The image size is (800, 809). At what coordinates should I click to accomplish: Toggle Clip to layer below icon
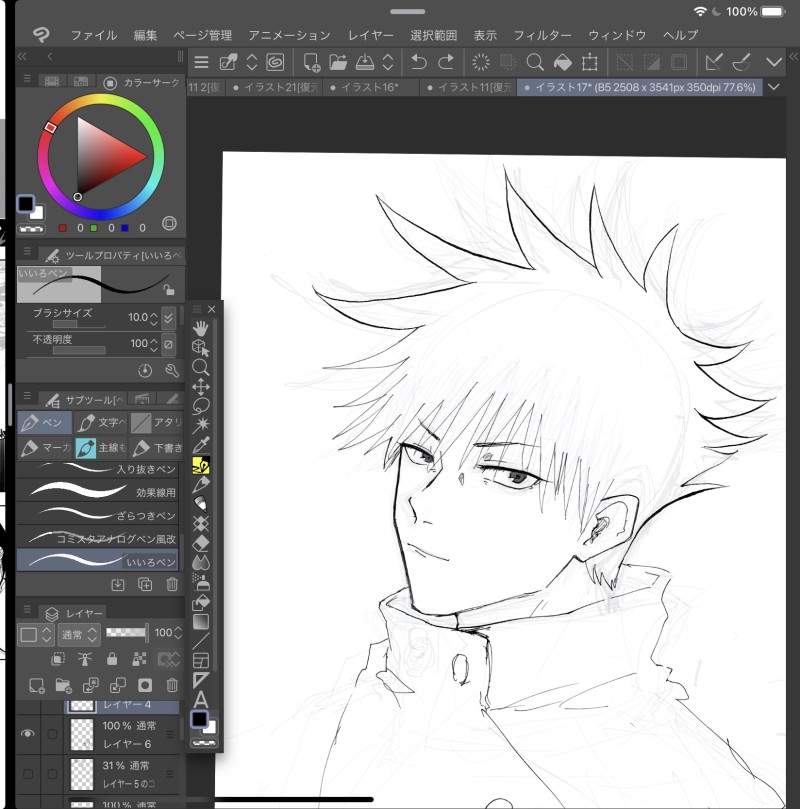[x=58, y=659]
